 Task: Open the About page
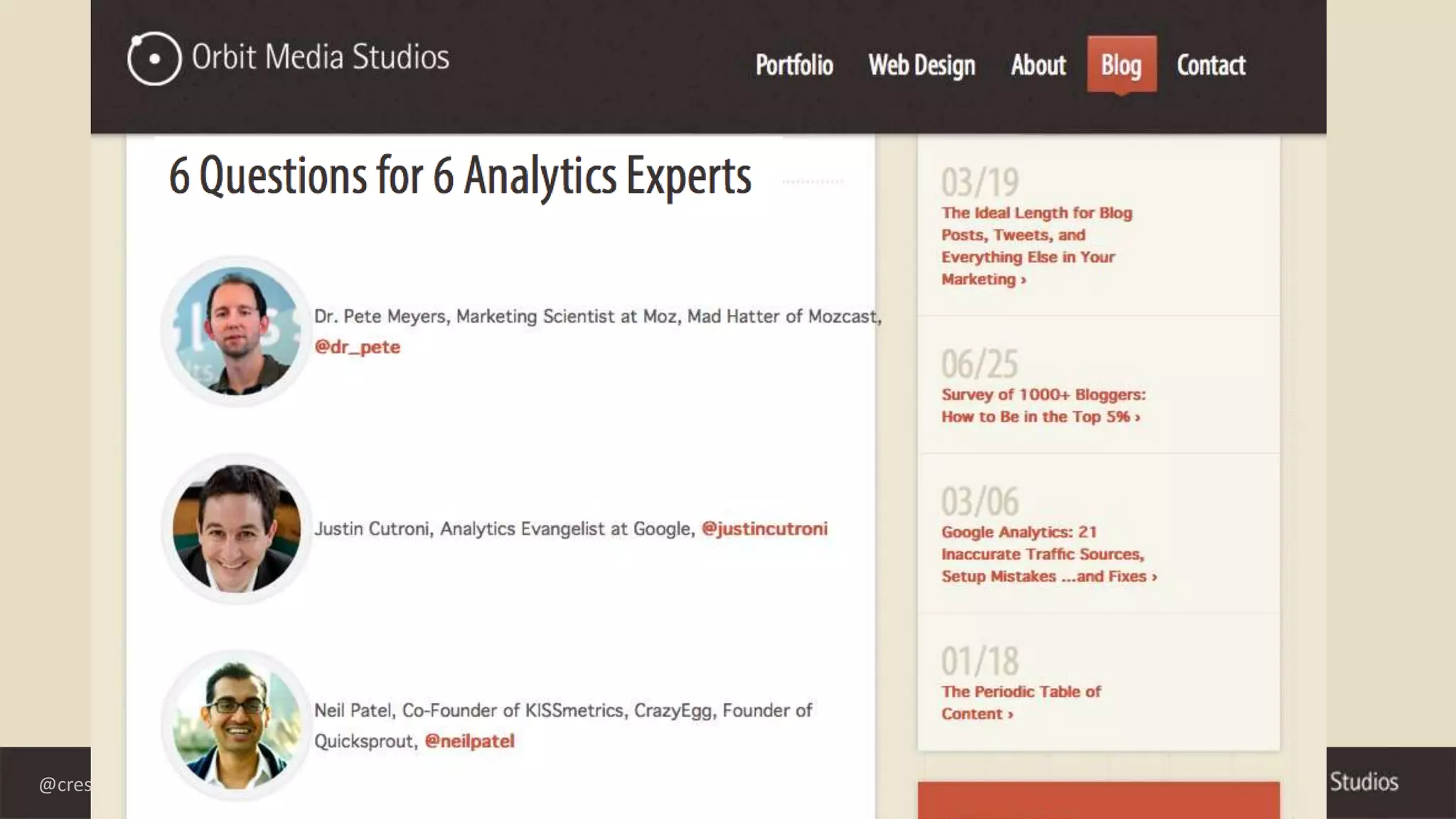(x=1038, y=65)
